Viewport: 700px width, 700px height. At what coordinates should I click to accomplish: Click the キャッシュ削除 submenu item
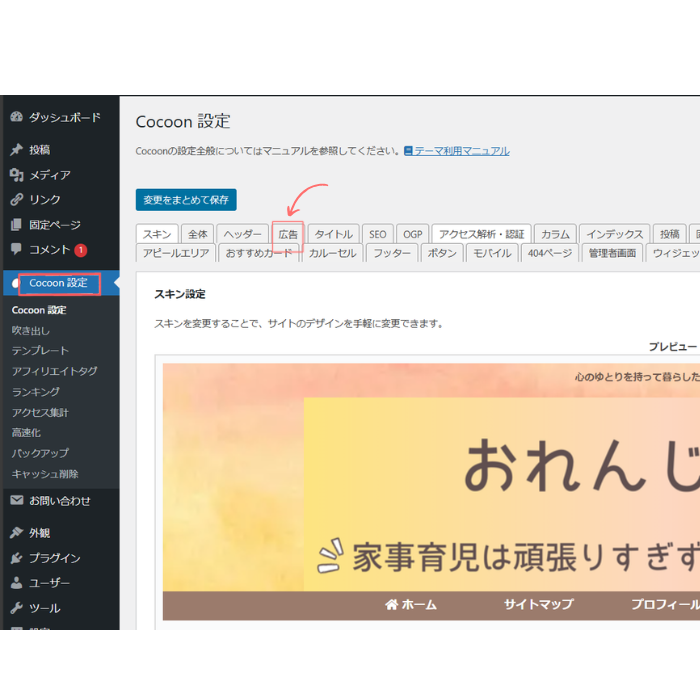(x=45, y=474)
